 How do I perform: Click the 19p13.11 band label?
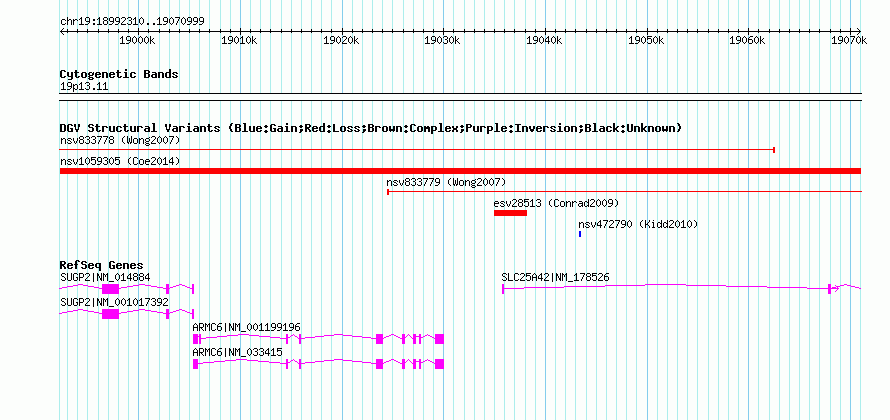coord(84,86)
